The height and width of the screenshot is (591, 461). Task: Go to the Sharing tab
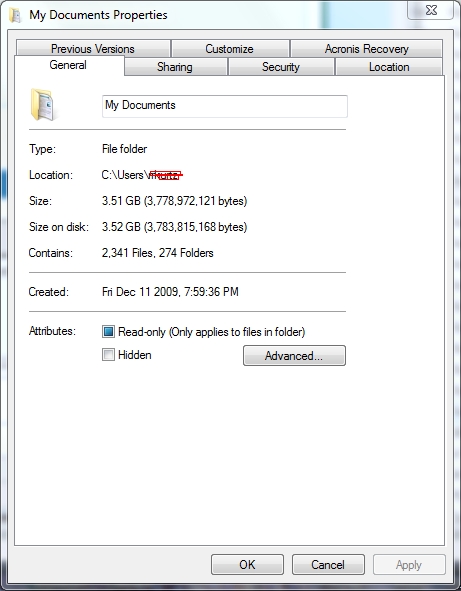click(175, 67)
